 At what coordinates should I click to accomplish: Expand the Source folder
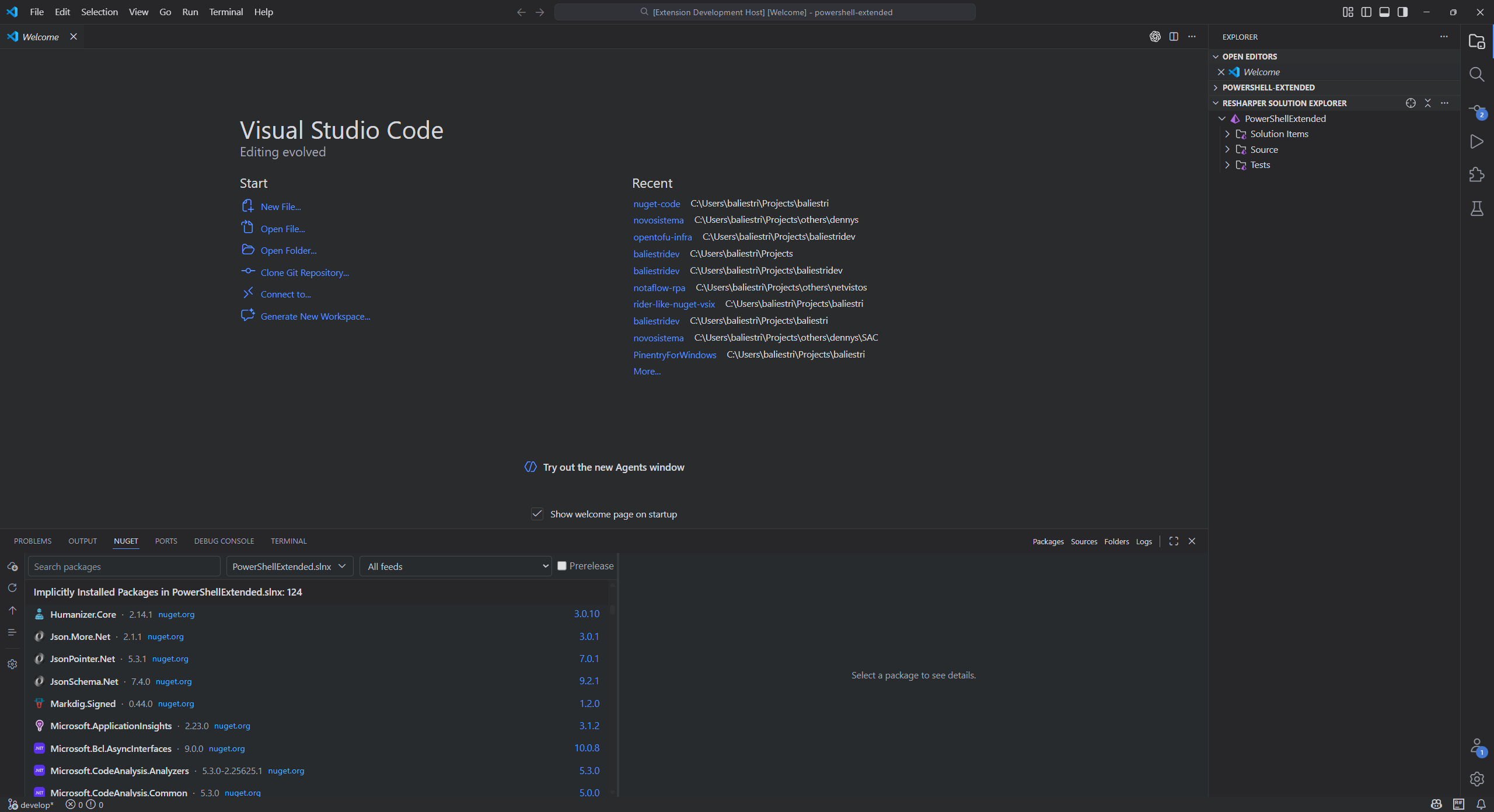point(1227,150)
